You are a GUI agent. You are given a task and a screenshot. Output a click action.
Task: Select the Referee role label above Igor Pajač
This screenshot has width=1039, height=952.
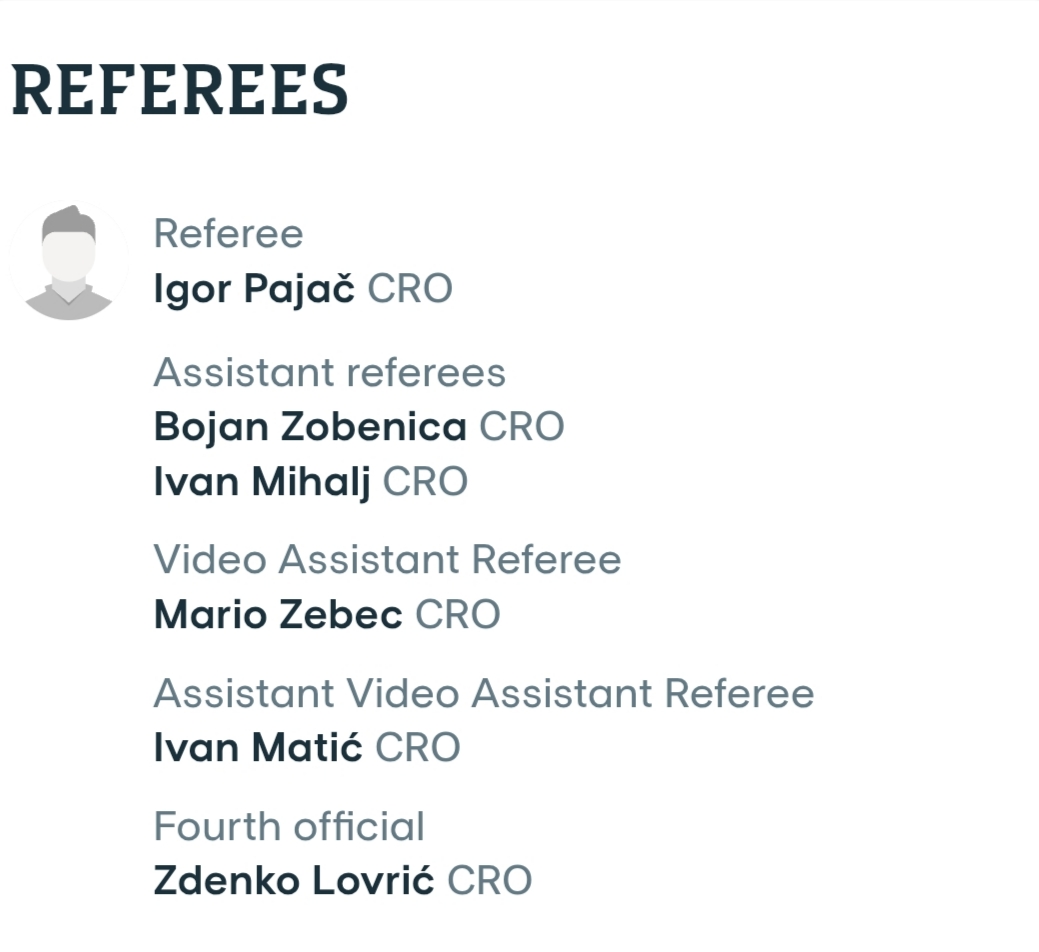228,234
